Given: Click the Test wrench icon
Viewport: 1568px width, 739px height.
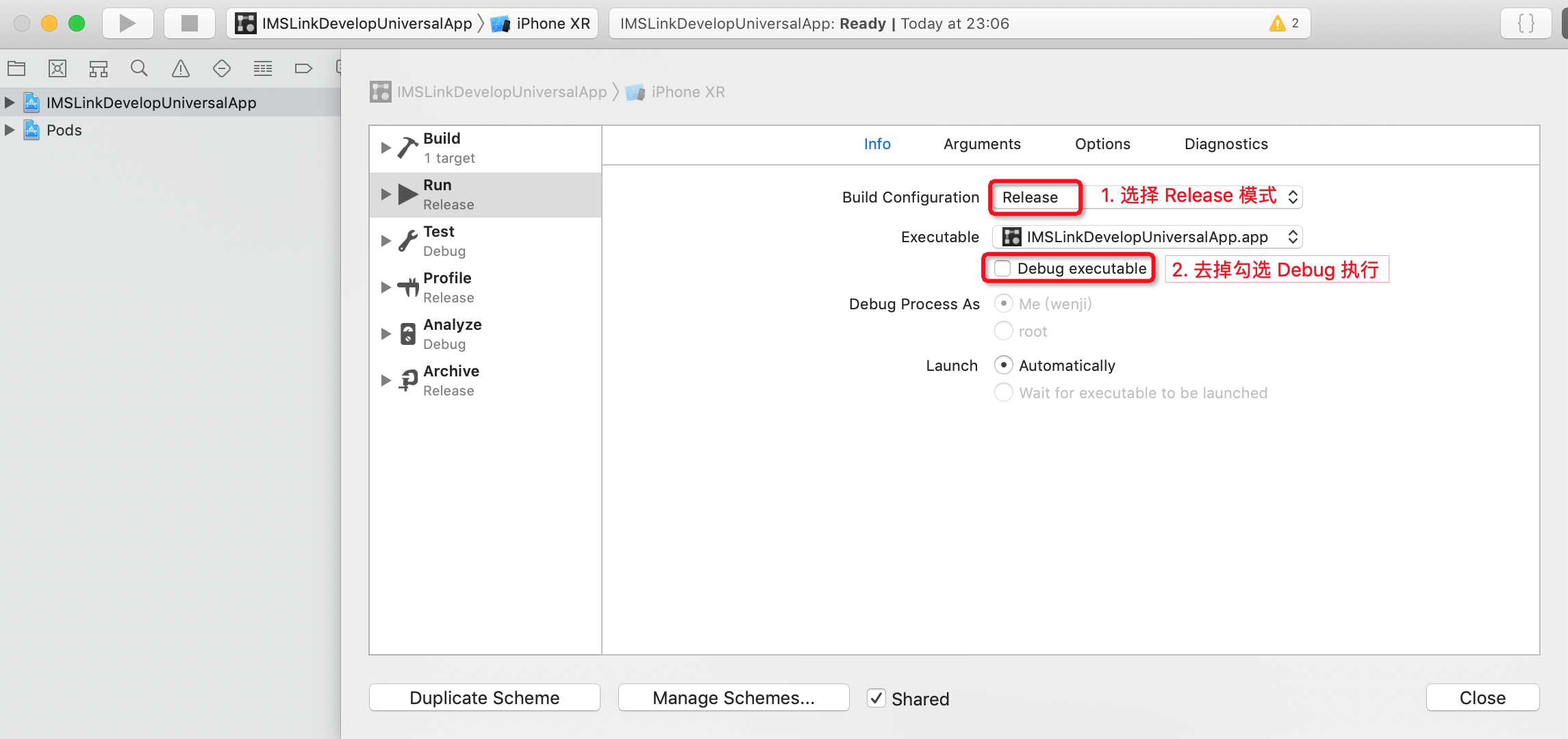Looking at the screenshot, I should click(408, 241).
